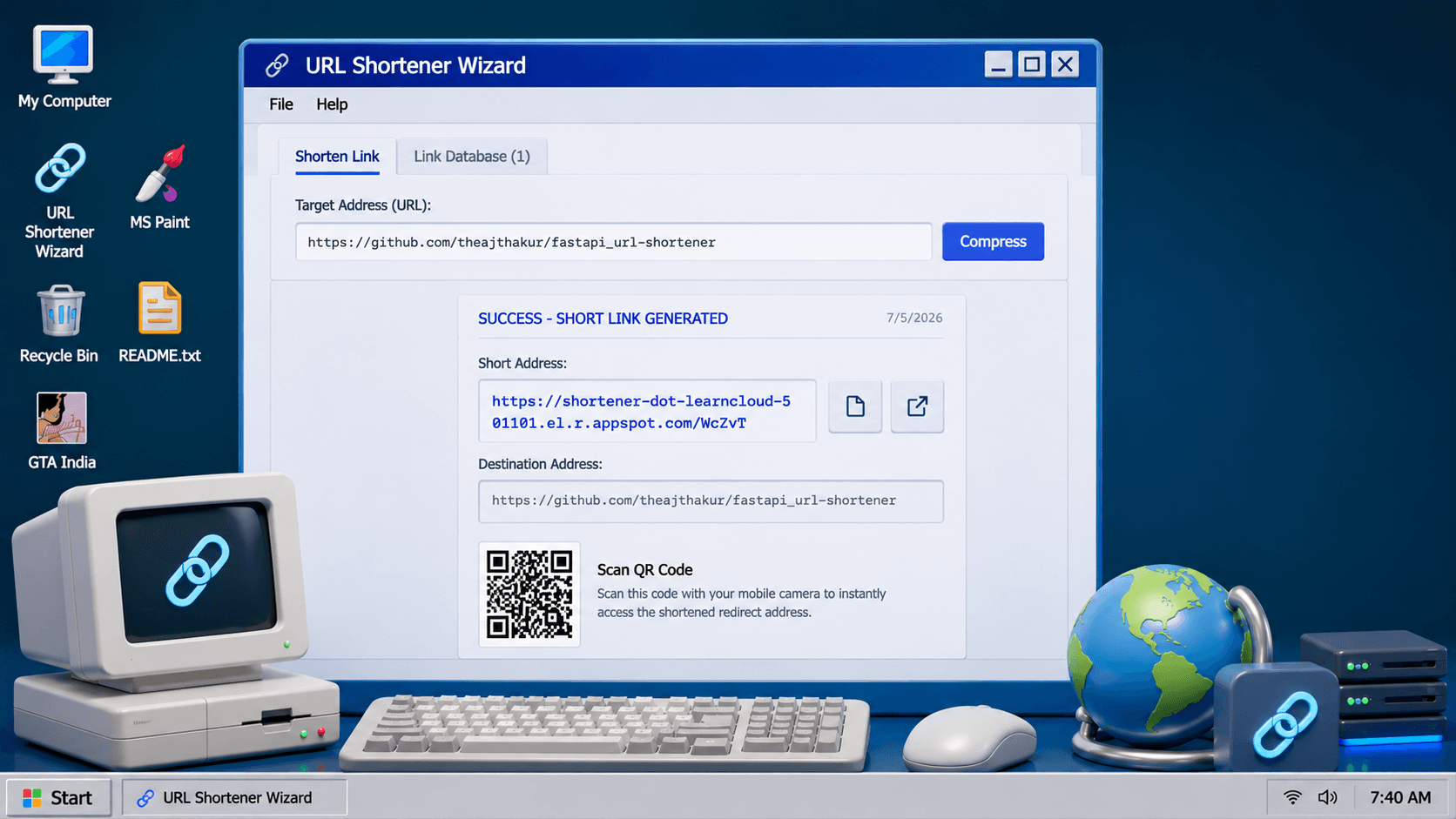Image resolution: width=1456 pixels, height=819 pixels.
Task: Click the volume speaker tray icon
Action: coord(1327,797)
